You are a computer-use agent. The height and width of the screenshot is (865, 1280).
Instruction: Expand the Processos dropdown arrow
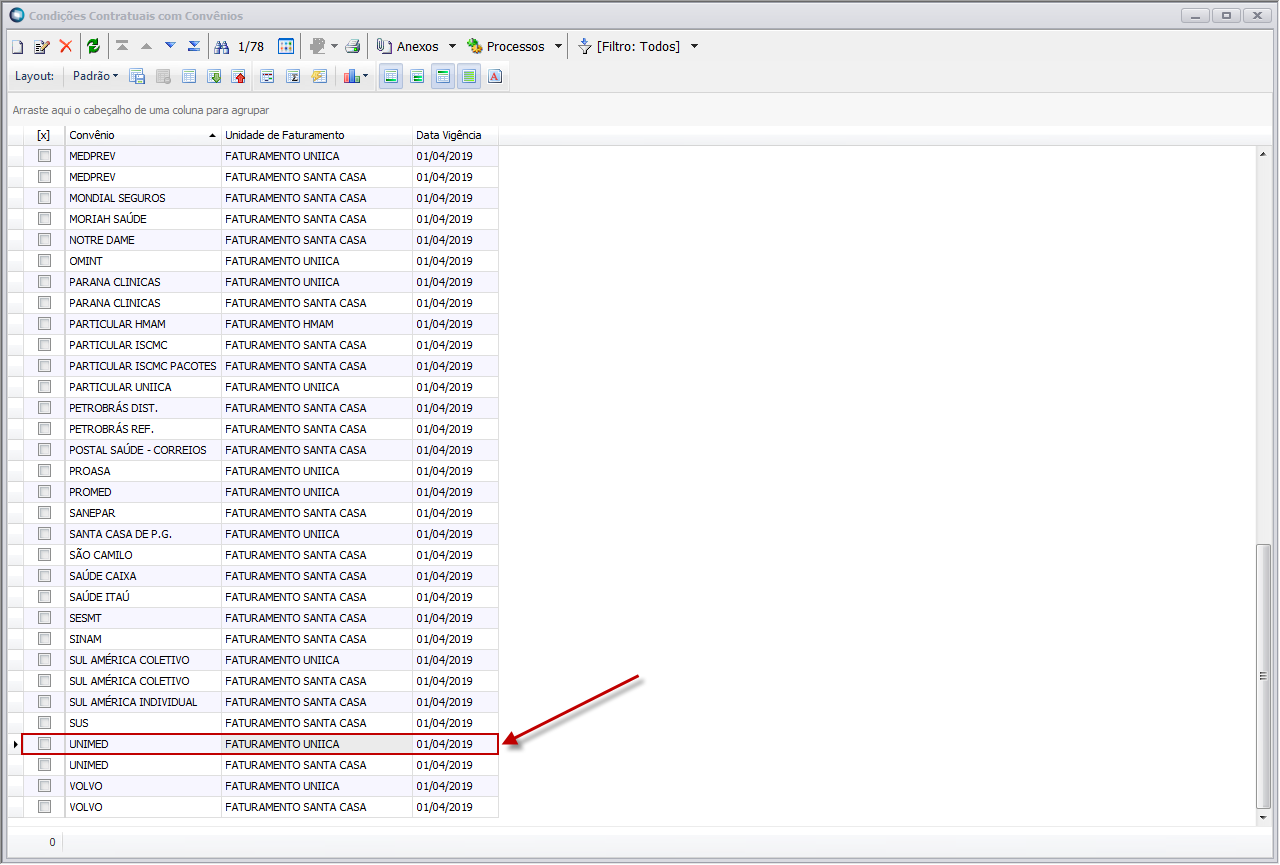tap(558, 46)
